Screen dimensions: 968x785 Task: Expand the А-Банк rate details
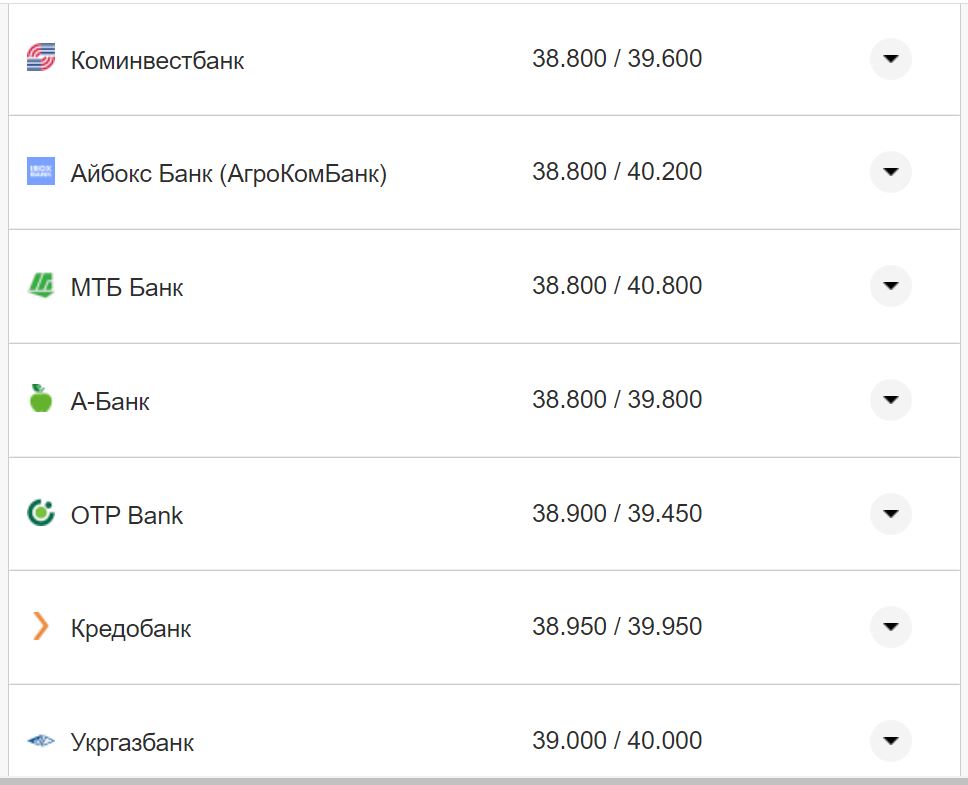pos(890,400)
